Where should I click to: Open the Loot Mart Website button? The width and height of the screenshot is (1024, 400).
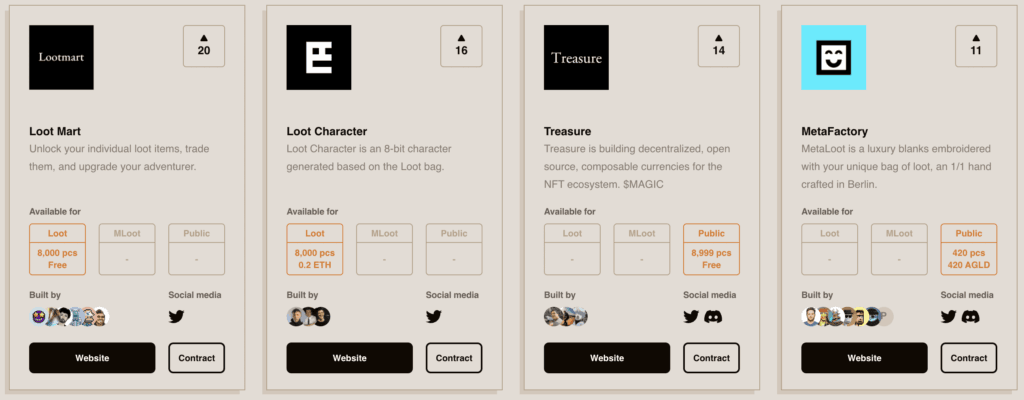click(92, 358)
